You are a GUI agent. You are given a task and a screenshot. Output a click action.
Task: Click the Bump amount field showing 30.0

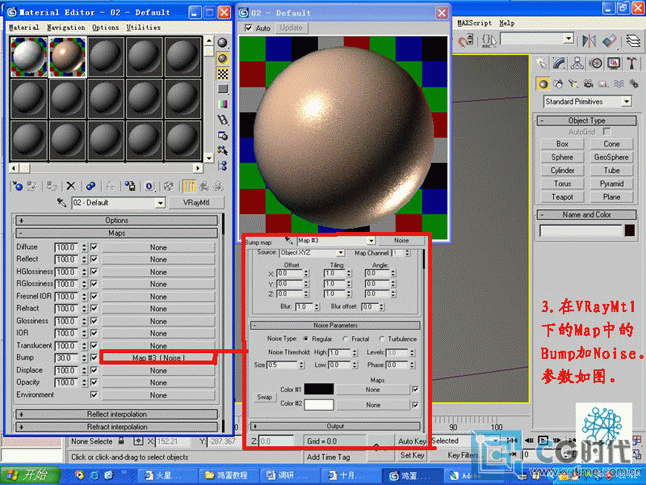(66, 358)
